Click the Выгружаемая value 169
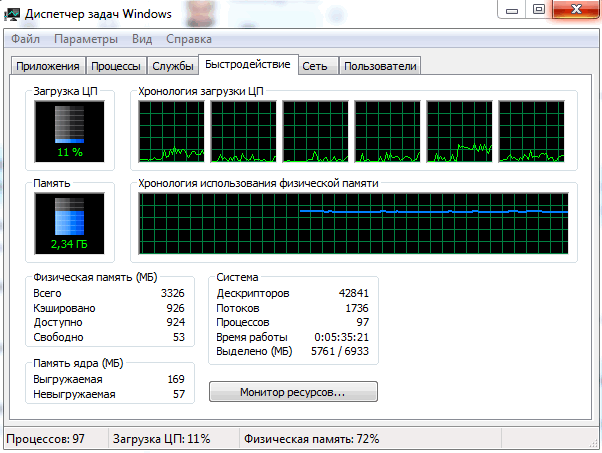Screen dimensions: 602x453 [x=176, y=379]
